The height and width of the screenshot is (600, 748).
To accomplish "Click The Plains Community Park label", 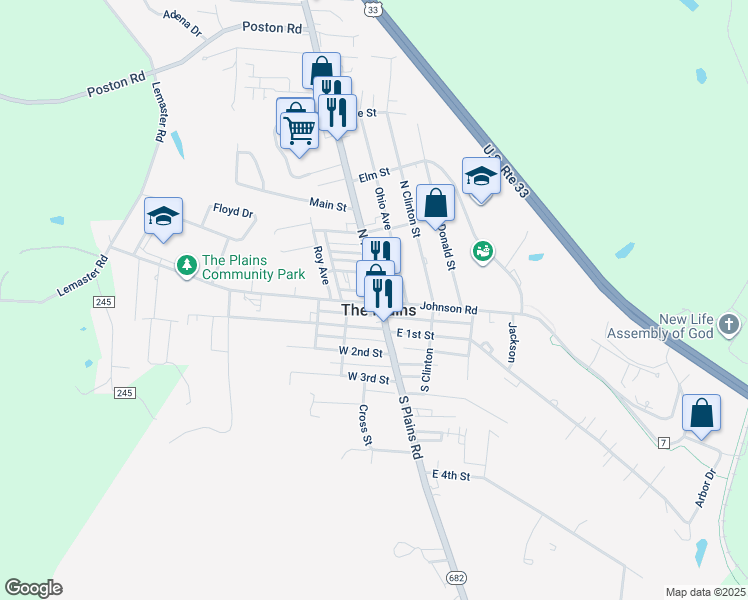I will (x=253, y=267).
